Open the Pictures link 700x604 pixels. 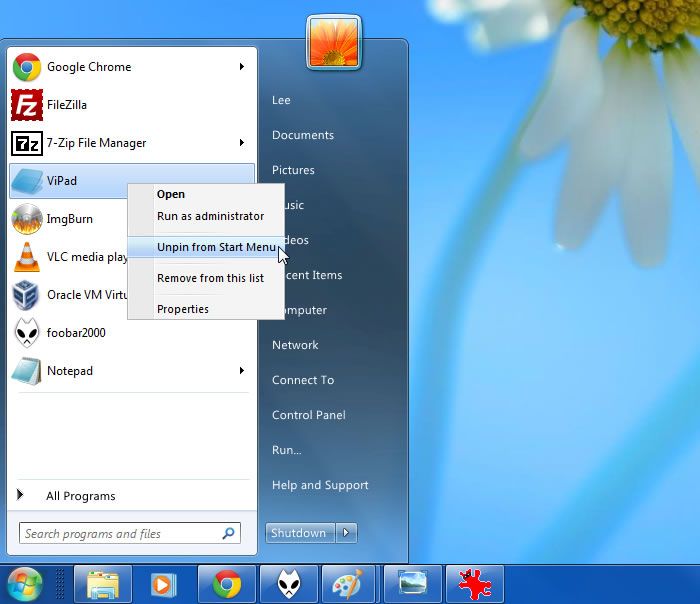pyautogui.click(x=293, y=170)
